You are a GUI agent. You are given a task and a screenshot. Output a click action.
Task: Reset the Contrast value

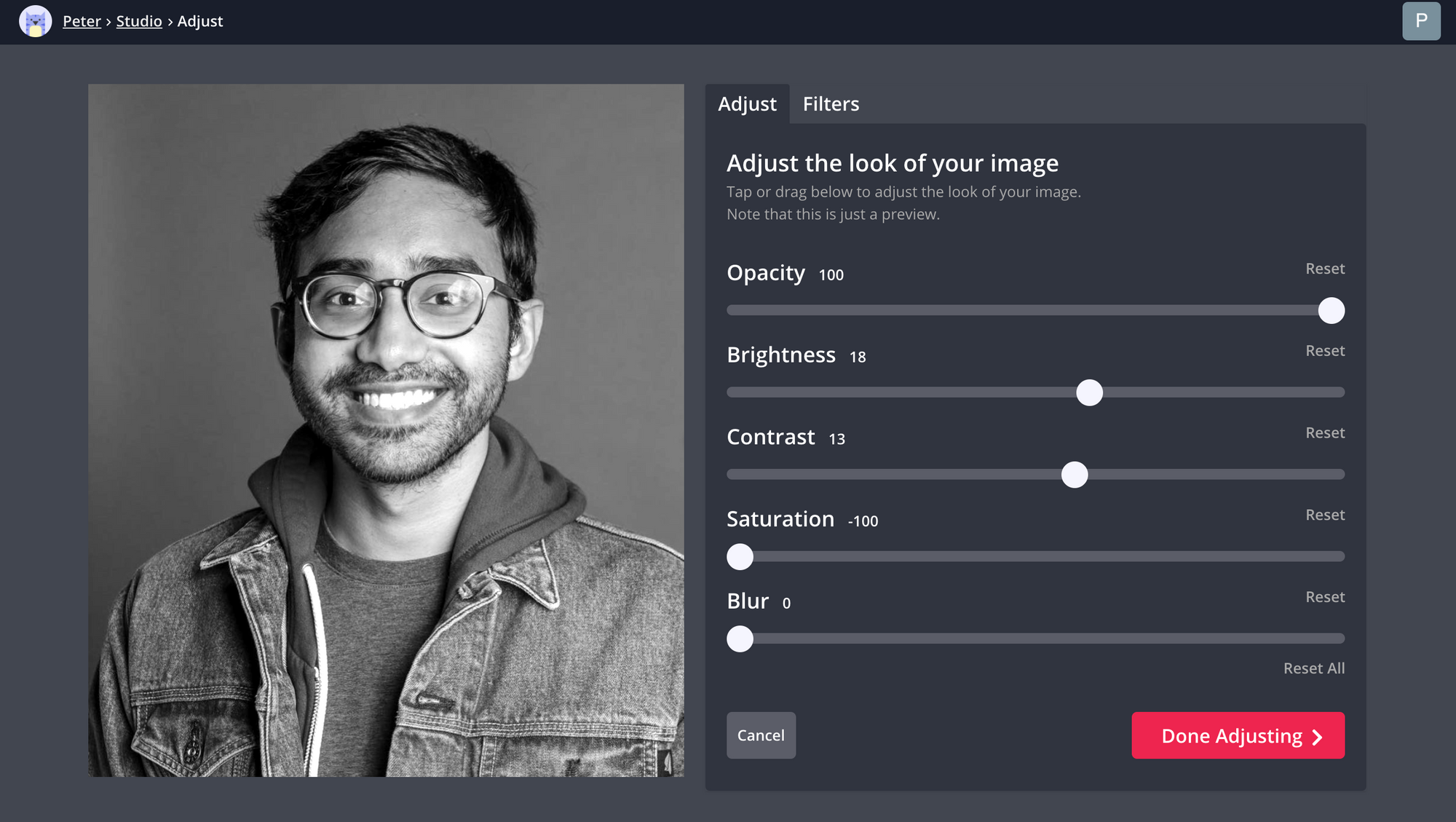[x=1325, y=432]
